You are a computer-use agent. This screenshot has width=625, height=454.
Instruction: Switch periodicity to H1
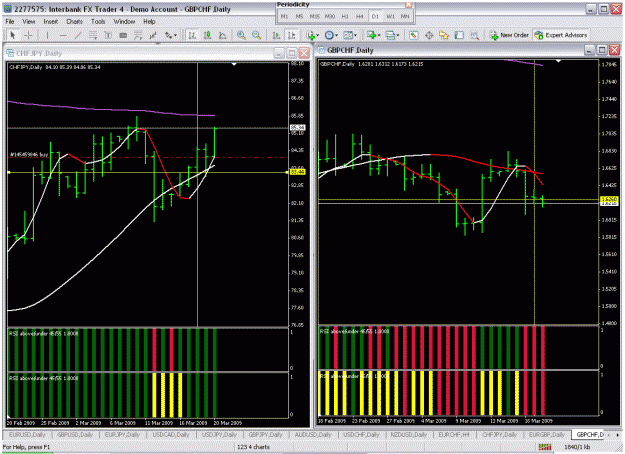(345, 16)
